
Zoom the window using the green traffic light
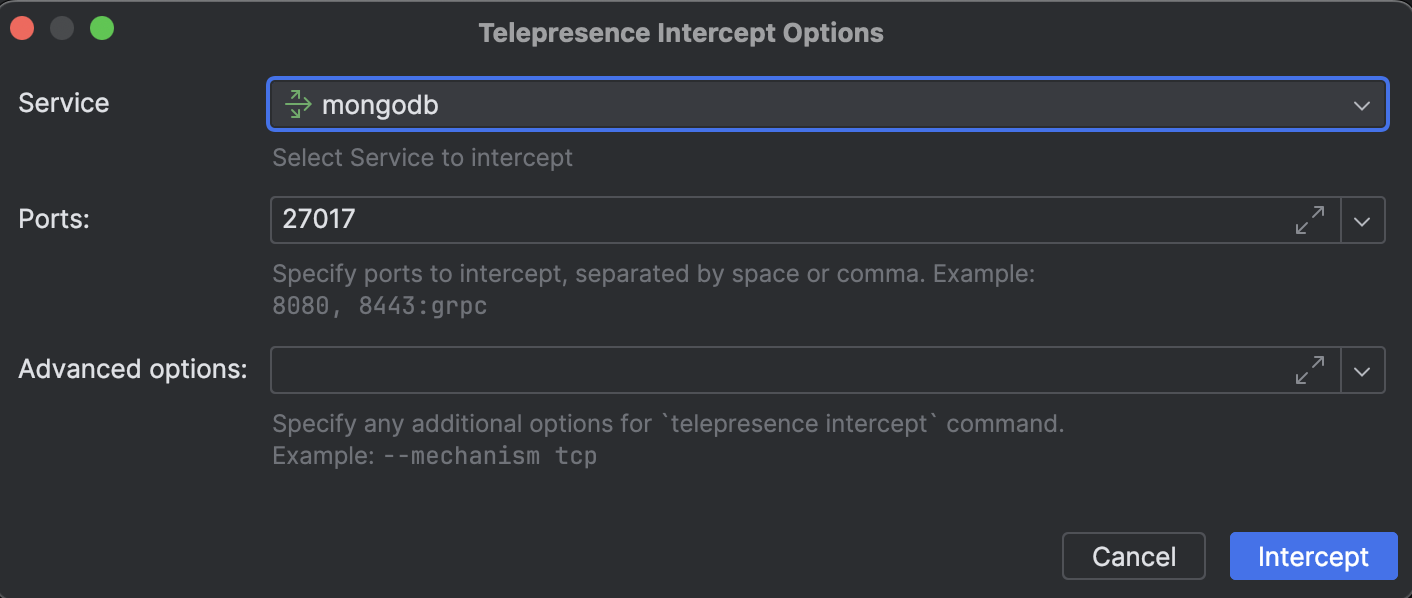(x=101, y=28)
